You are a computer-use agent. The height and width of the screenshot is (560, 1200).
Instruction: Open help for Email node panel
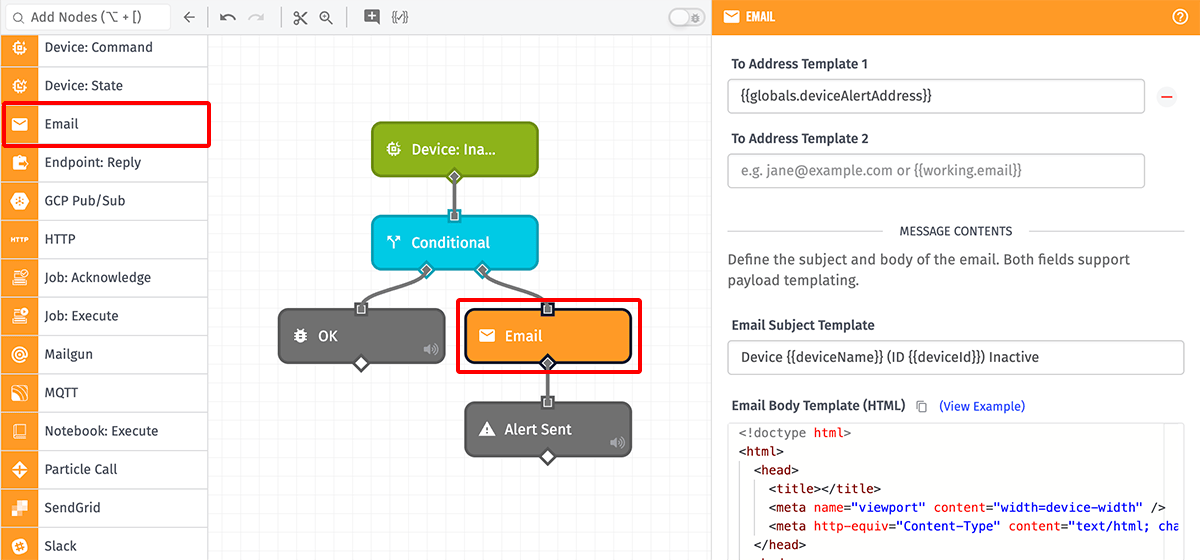[1180, 17]
